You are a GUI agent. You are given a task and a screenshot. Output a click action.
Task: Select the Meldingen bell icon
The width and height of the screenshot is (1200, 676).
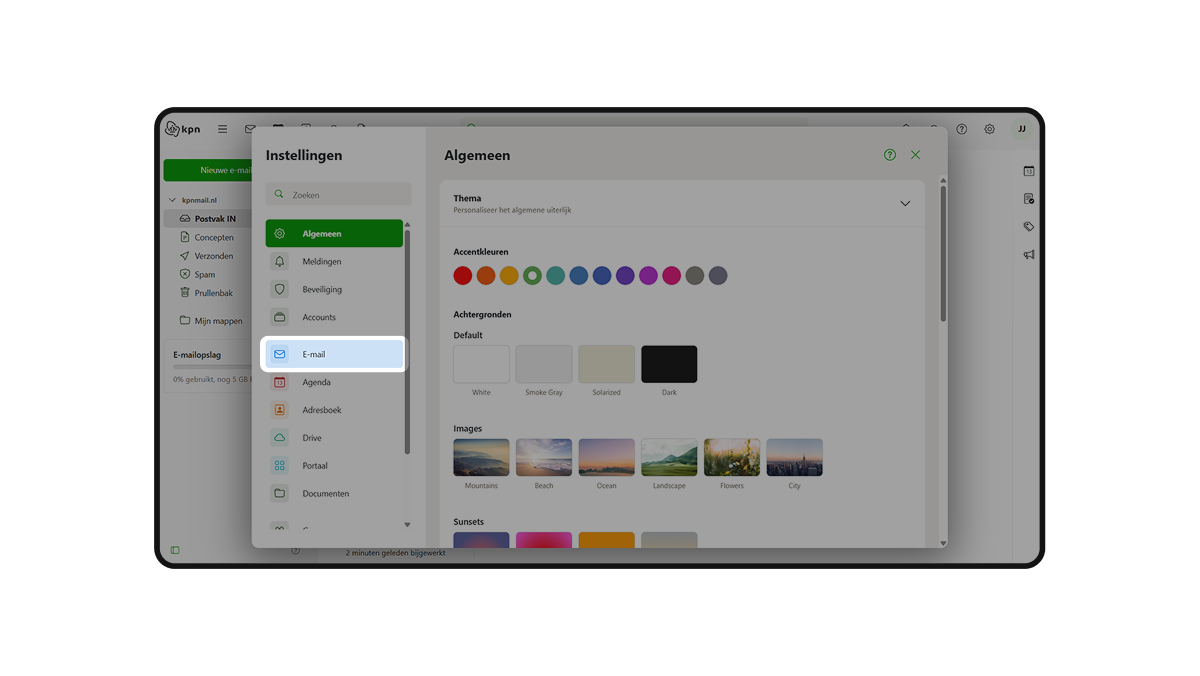280,261
